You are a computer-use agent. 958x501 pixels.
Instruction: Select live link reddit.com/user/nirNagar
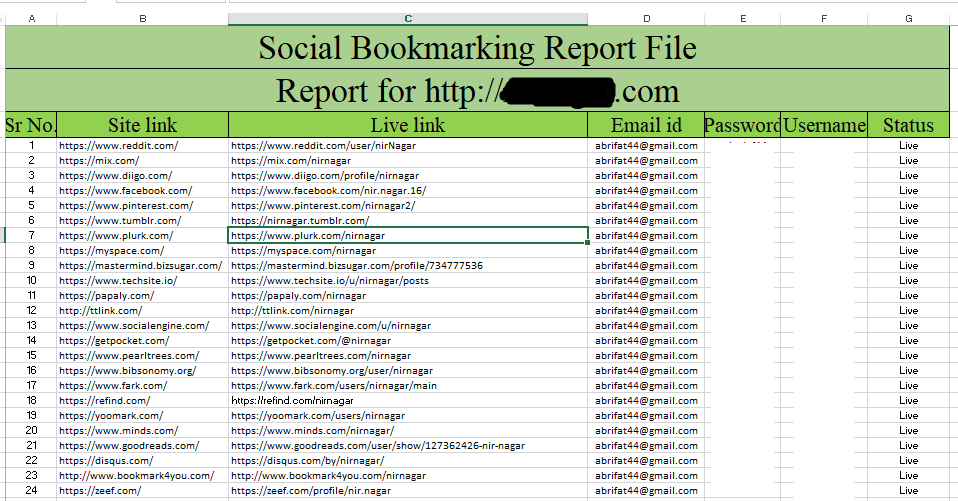coord(323,145)
